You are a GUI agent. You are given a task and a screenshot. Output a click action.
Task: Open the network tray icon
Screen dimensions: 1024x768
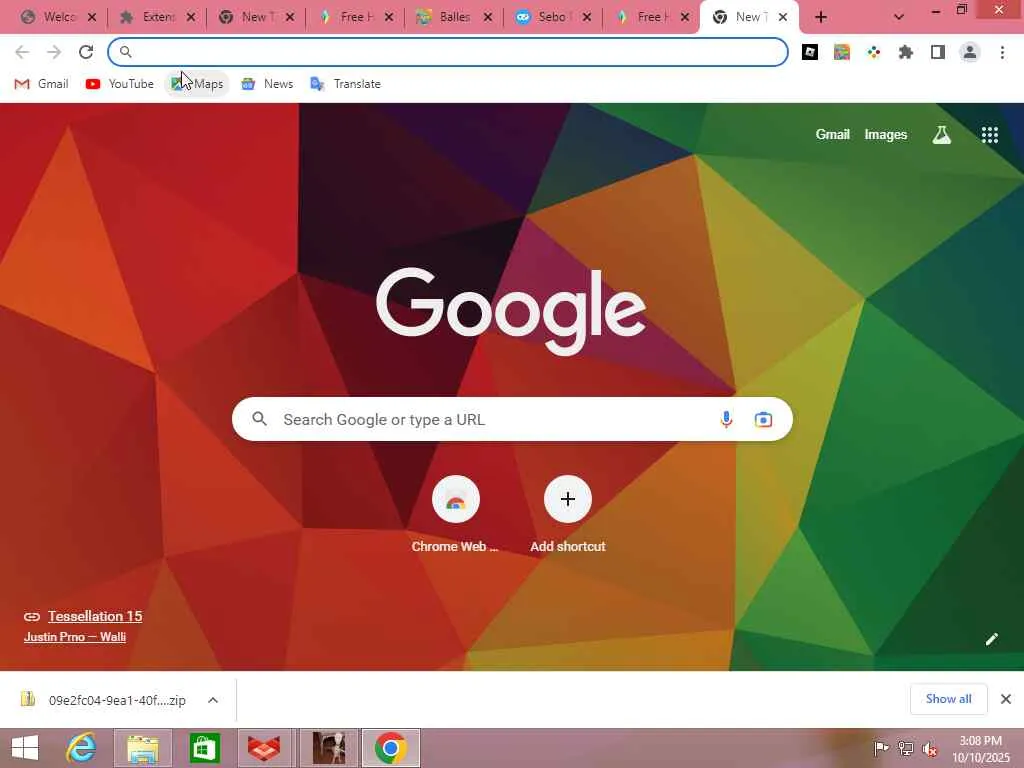pos(905,748)
